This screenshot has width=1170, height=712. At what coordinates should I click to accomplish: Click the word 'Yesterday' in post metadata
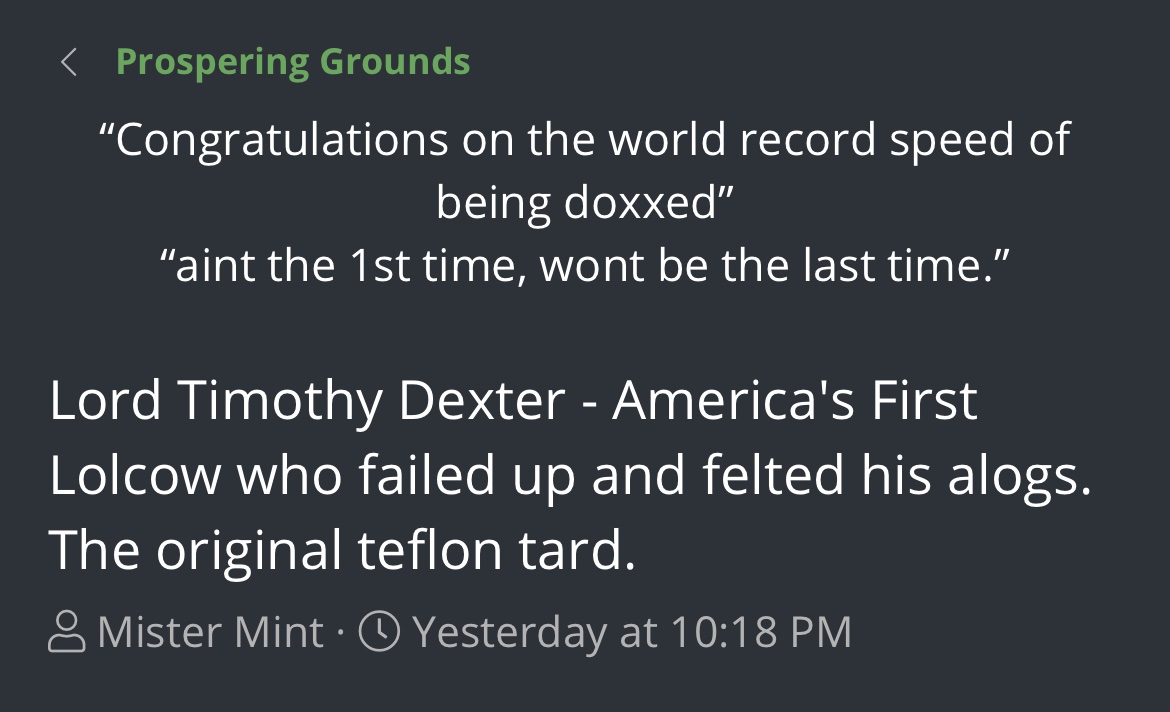coord(510,634)
